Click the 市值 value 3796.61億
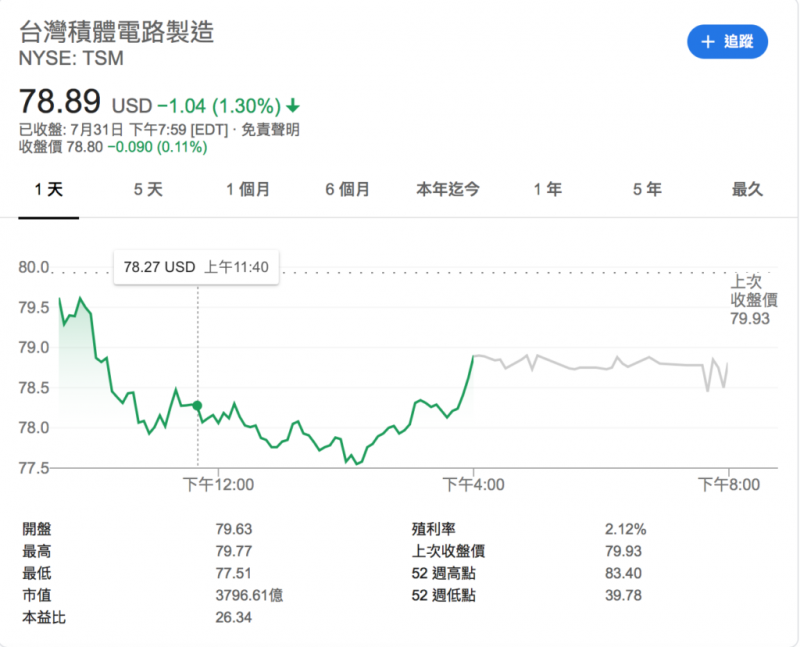This screenshot has width=800, height=647. 249,595
